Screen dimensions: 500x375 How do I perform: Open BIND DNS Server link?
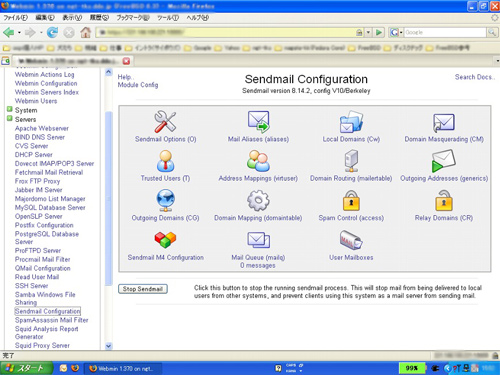[40, 137]
